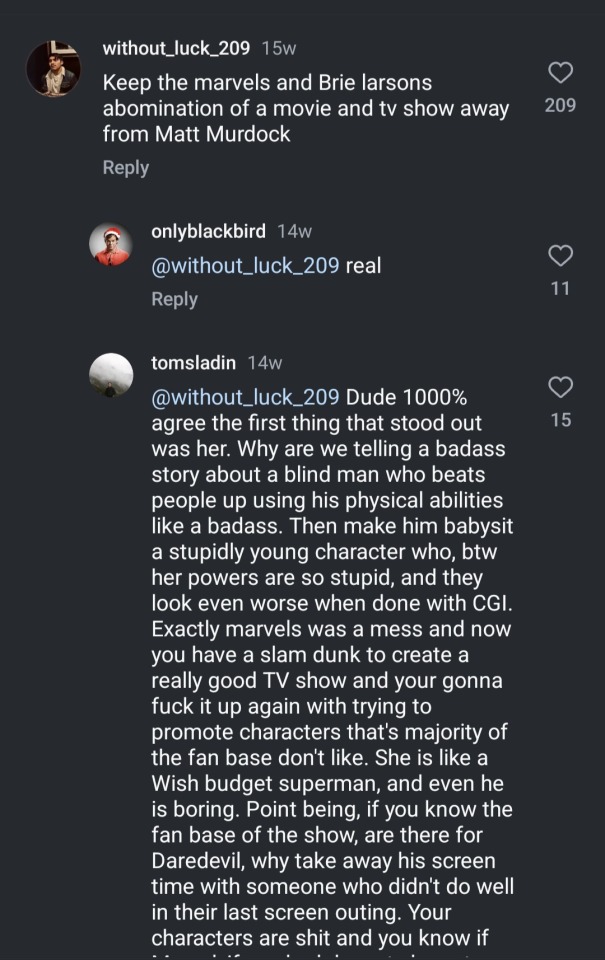This screenshot has width=605, height=960.
Task: Open tomsladin's profile avatar
Action: pyautogui.click(x=111, y=375)
